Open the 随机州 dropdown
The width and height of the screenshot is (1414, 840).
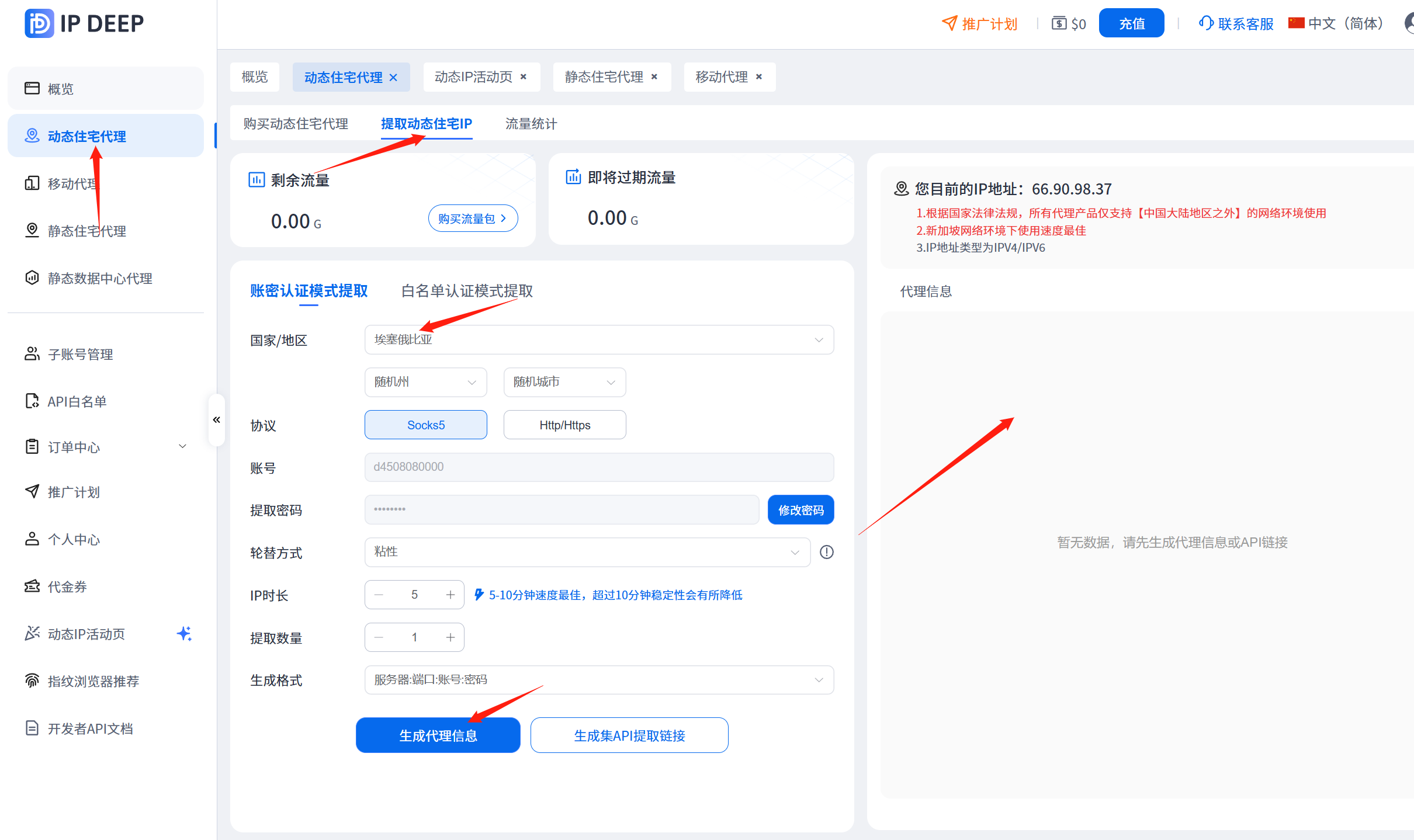(425, 382)
